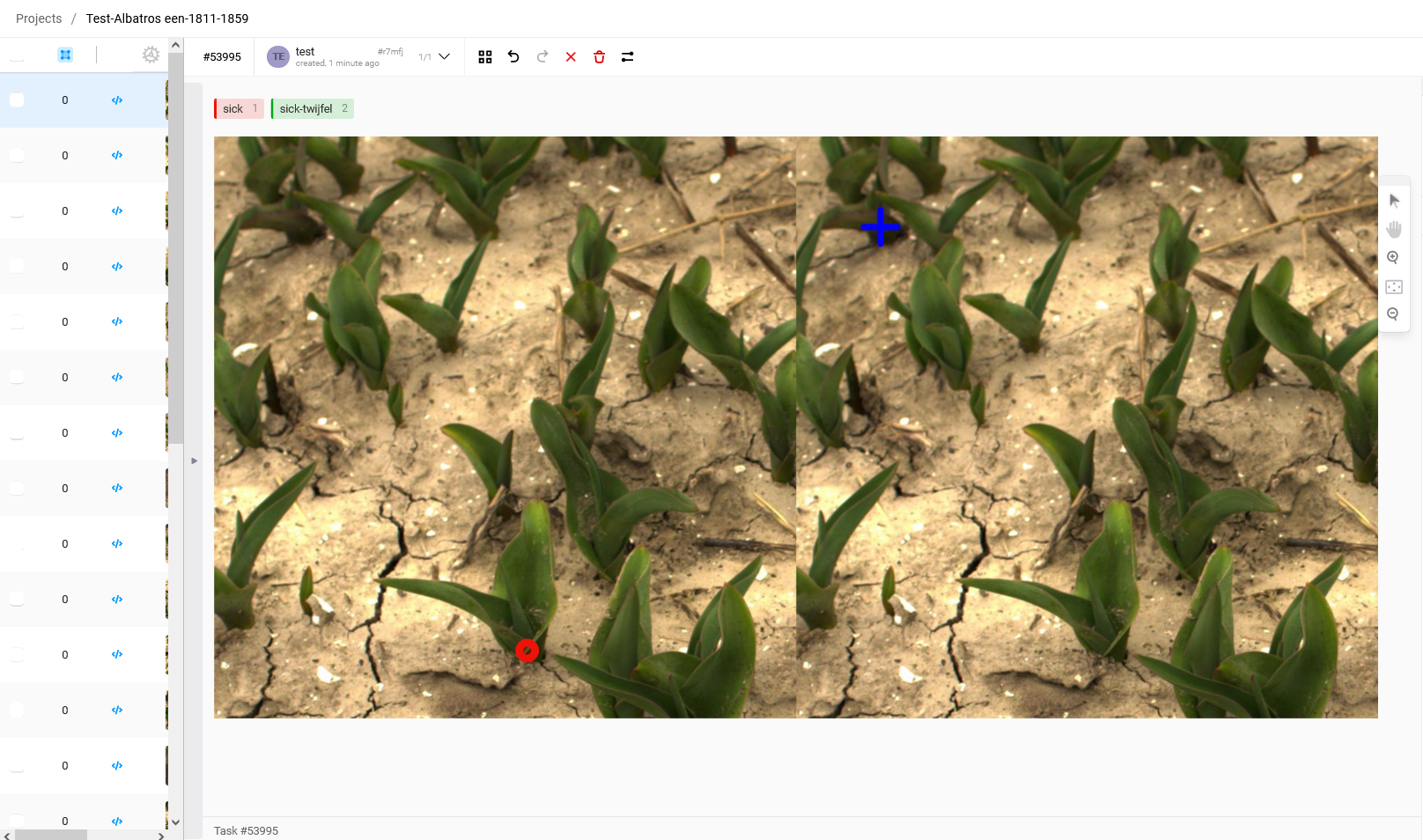The width and height of the screenshot is (1423, 840).
Task: Open the grid view of annotations
Action: point(485,56)
